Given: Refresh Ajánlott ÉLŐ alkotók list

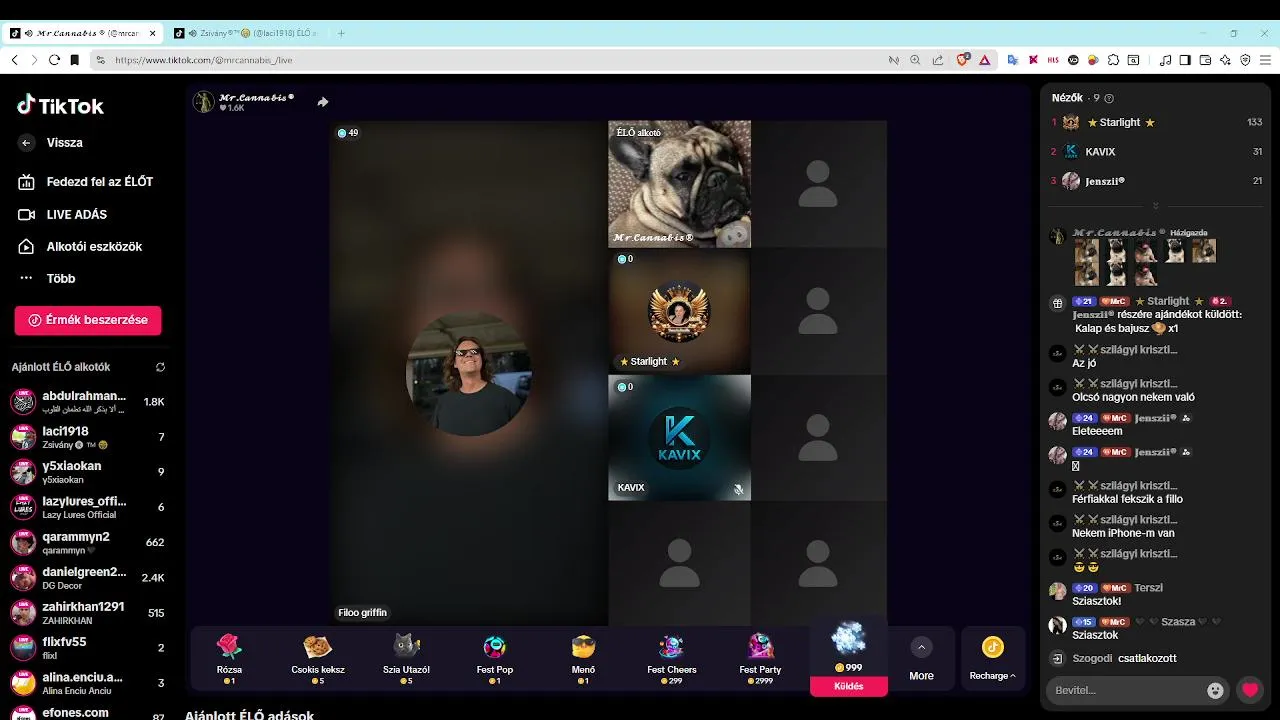Looking at the screenshot, I should (160, 367).
